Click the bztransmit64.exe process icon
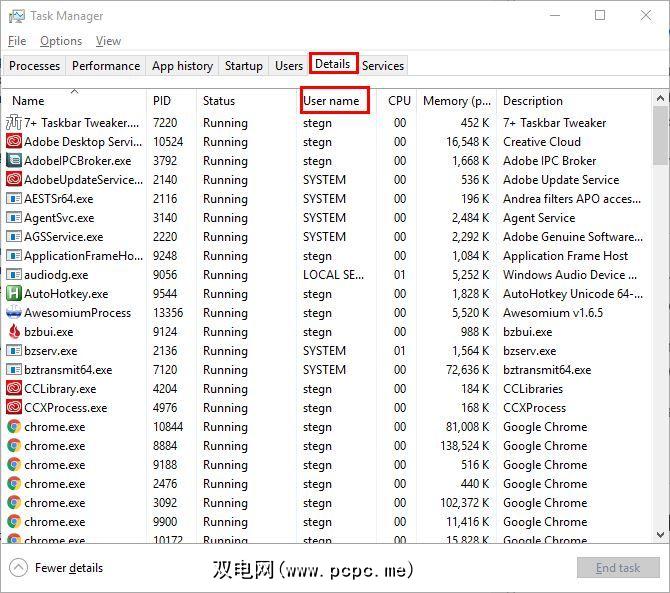The height and width of the screenshot is (593, 670). tap(14, 370)
